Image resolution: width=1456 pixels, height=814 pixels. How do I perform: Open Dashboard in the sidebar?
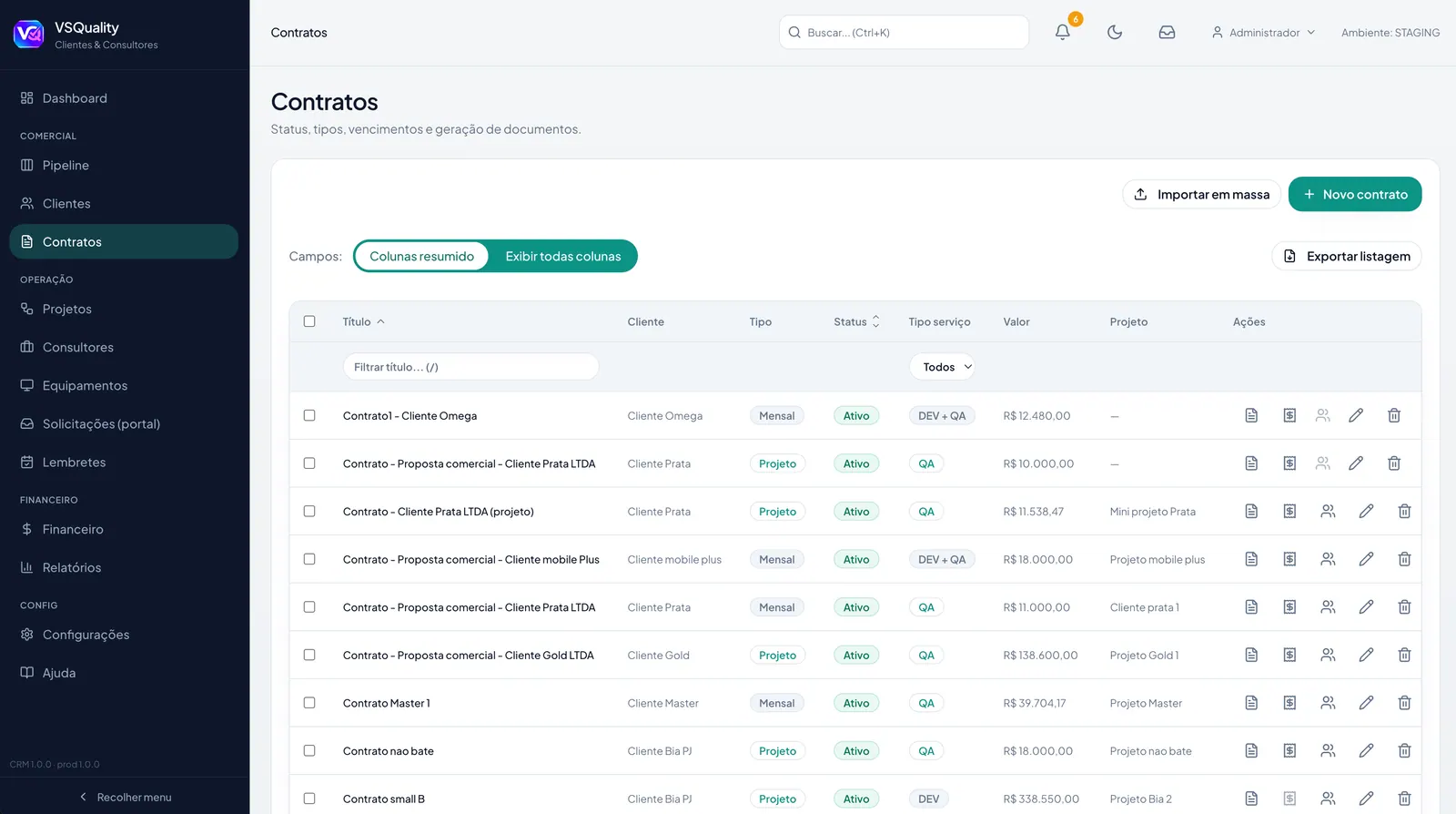pyautogui.click(x=124, y=98)
